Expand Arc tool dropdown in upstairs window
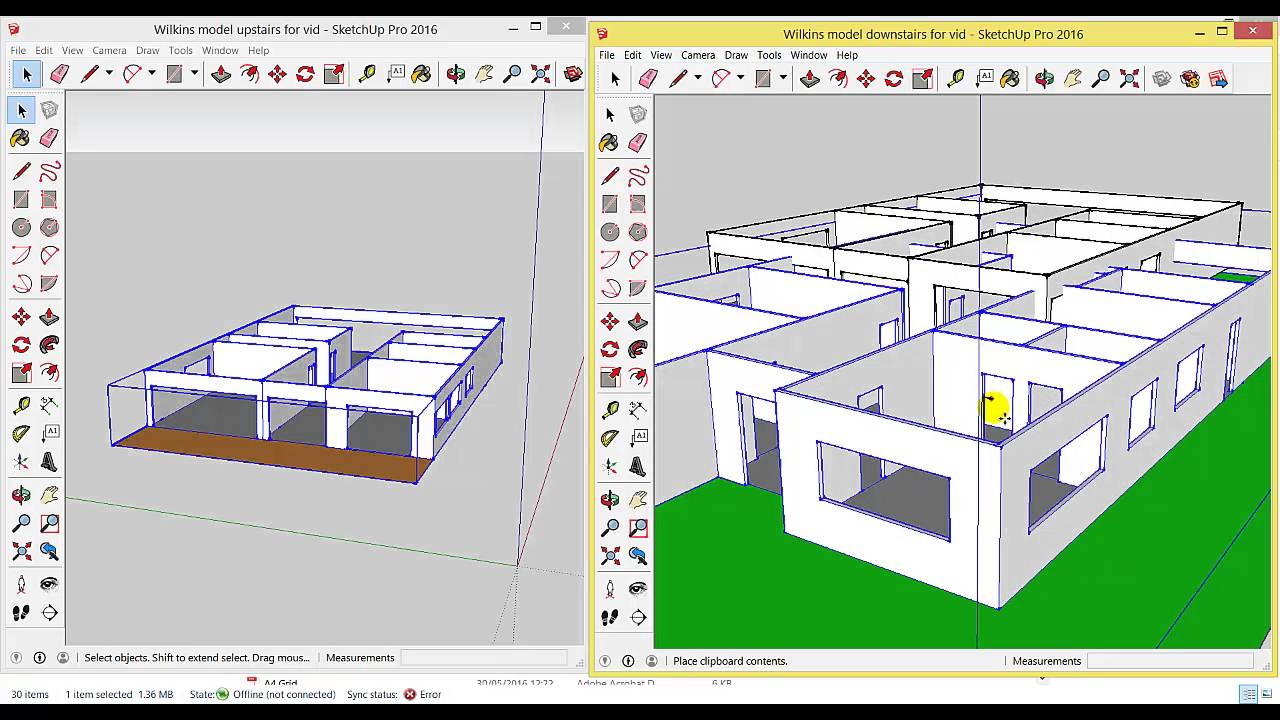Viewport: 1280px width, 720px height. [152, 74]
